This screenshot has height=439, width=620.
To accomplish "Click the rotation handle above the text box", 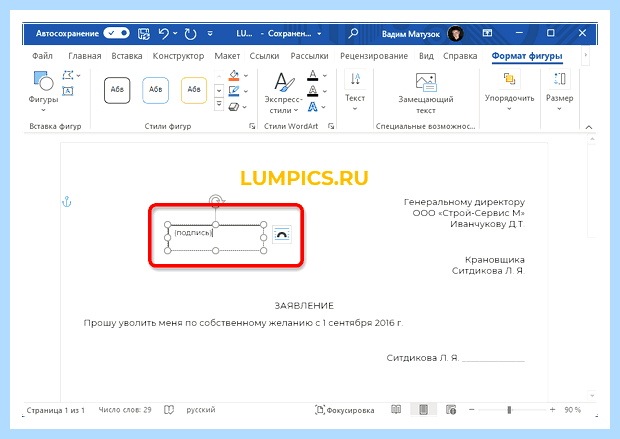I will pyautogui.click(x=215, y=201).
